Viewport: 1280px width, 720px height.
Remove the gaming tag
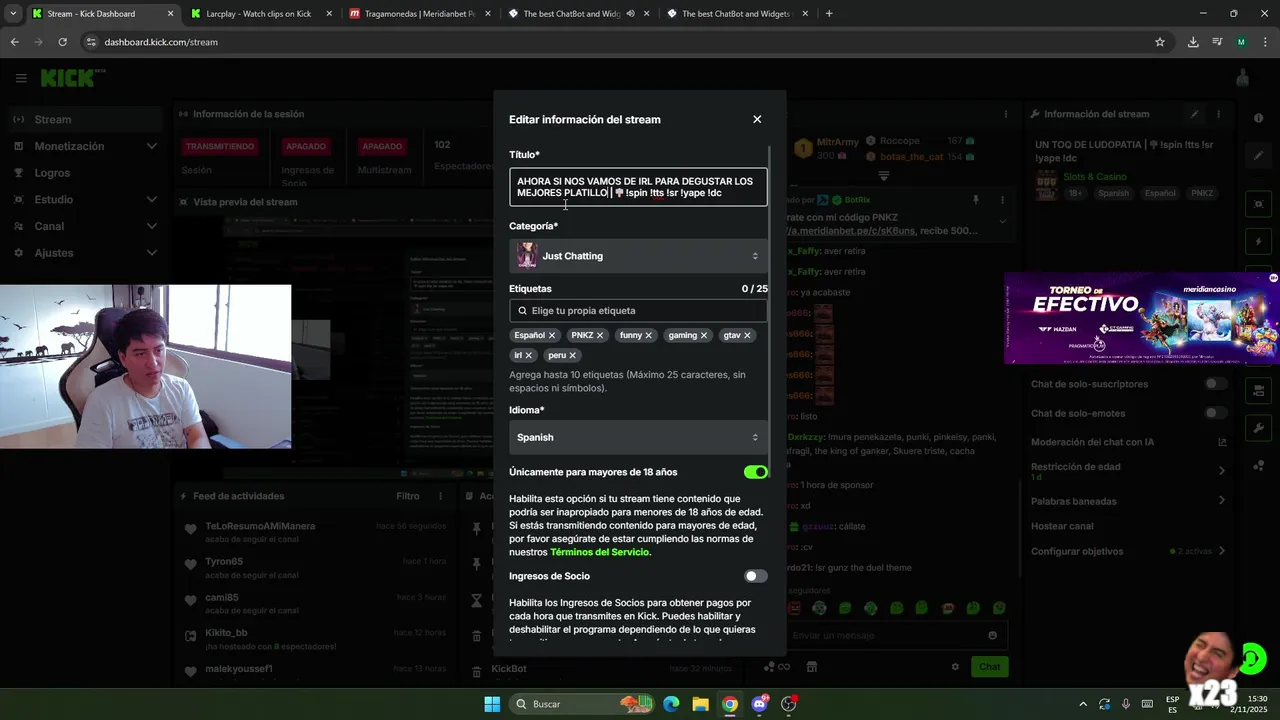pos(704,336)
